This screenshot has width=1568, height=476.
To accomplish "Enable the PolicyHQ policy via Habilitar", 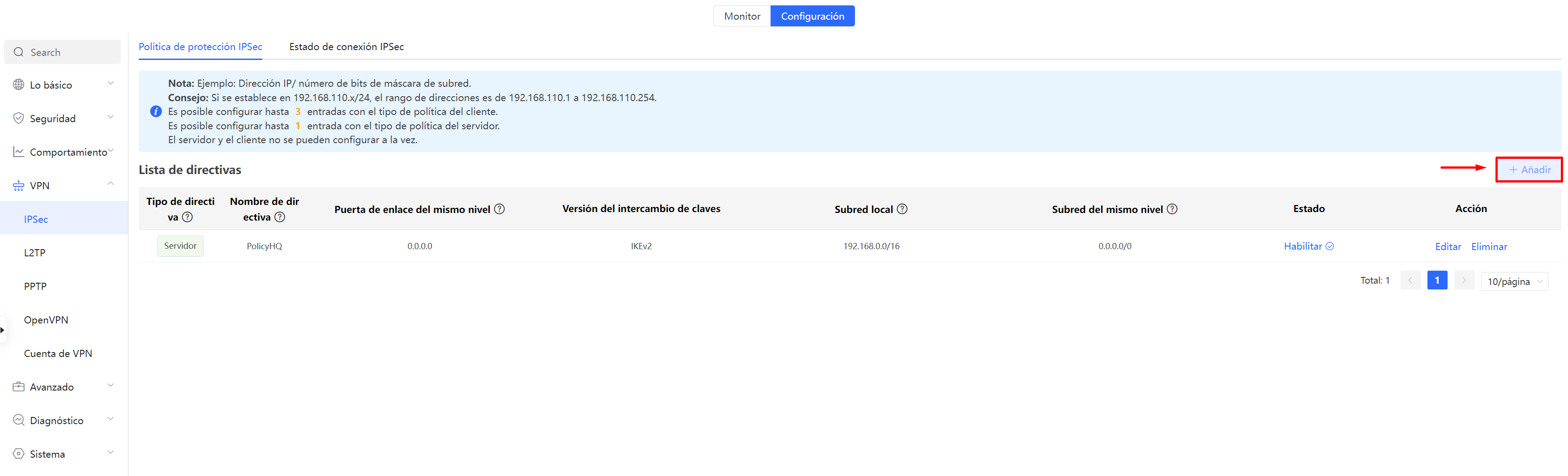I will coord(1303,246).
